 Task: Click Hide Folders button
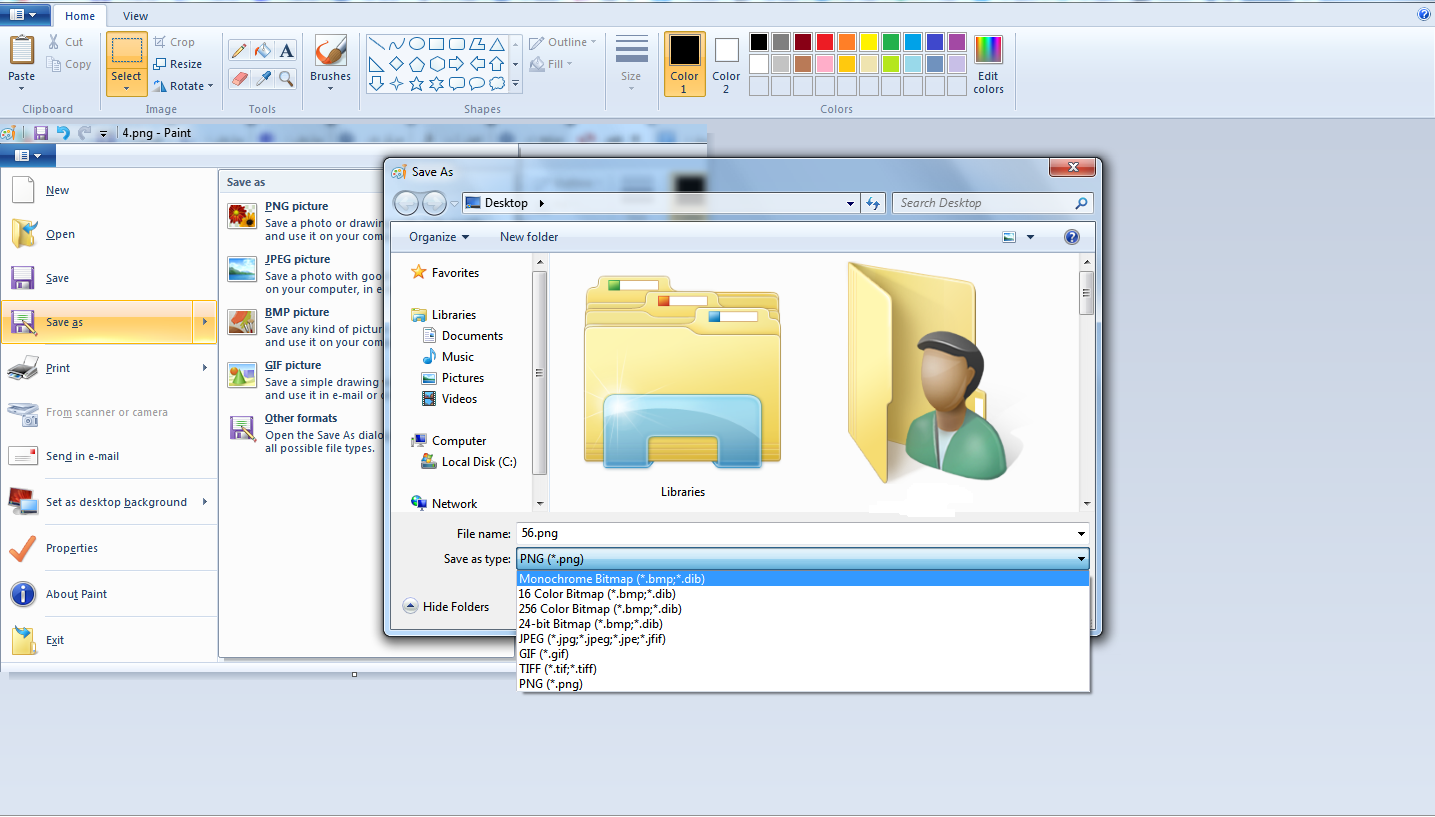coord(446,607)
